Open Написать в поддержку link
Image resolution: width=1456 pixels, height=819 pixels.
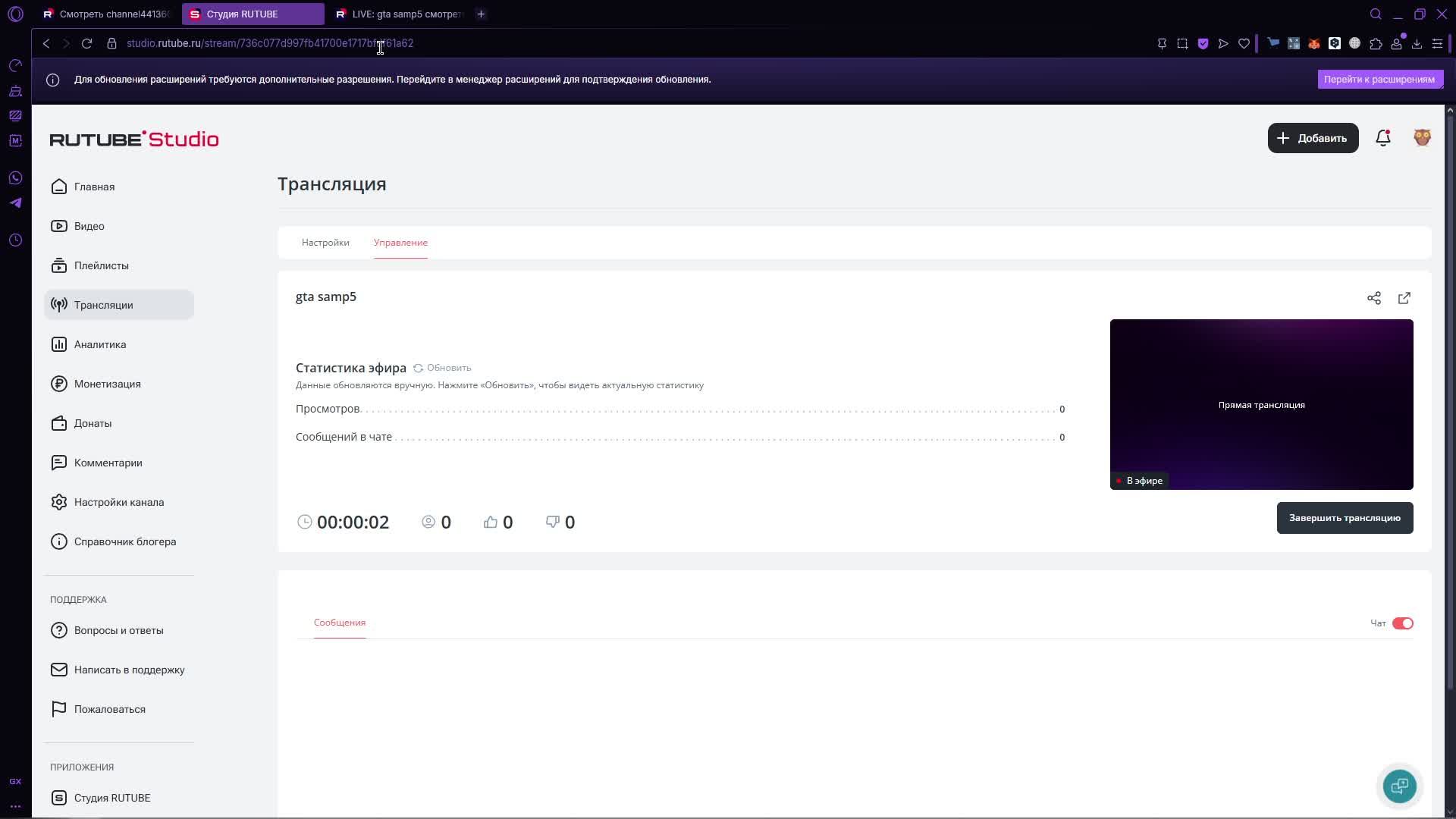tap(118, 670)
